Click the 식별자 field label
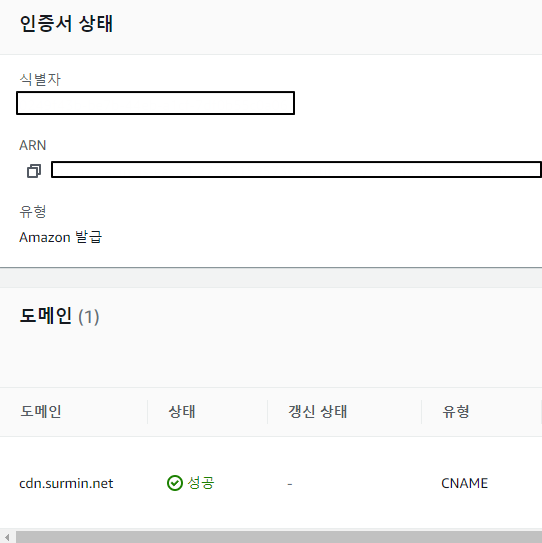Viewport: 542px width, 543px height. click(x=40, y=79)
